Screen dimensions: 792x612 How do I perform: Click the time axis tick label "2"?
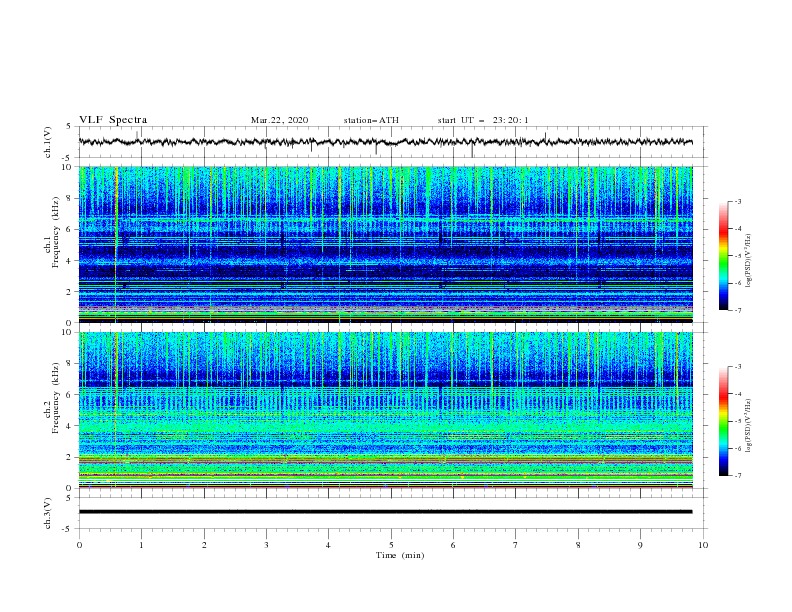coord(205,545)
